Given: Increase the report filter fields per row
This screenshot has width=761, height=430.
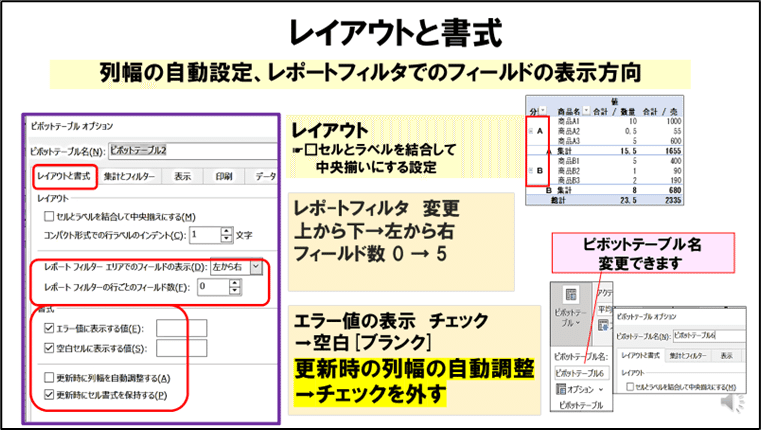Looking at the screenshot, I should (x=235, y=283).
